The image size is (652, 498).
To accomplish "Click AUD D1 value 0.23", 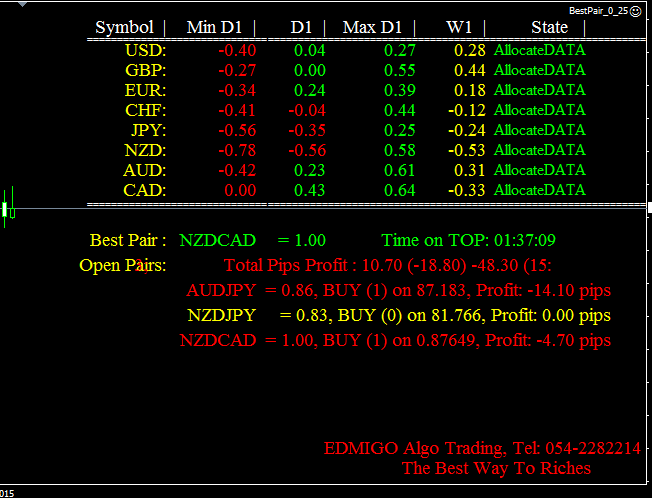I will (x=310, y=170).
